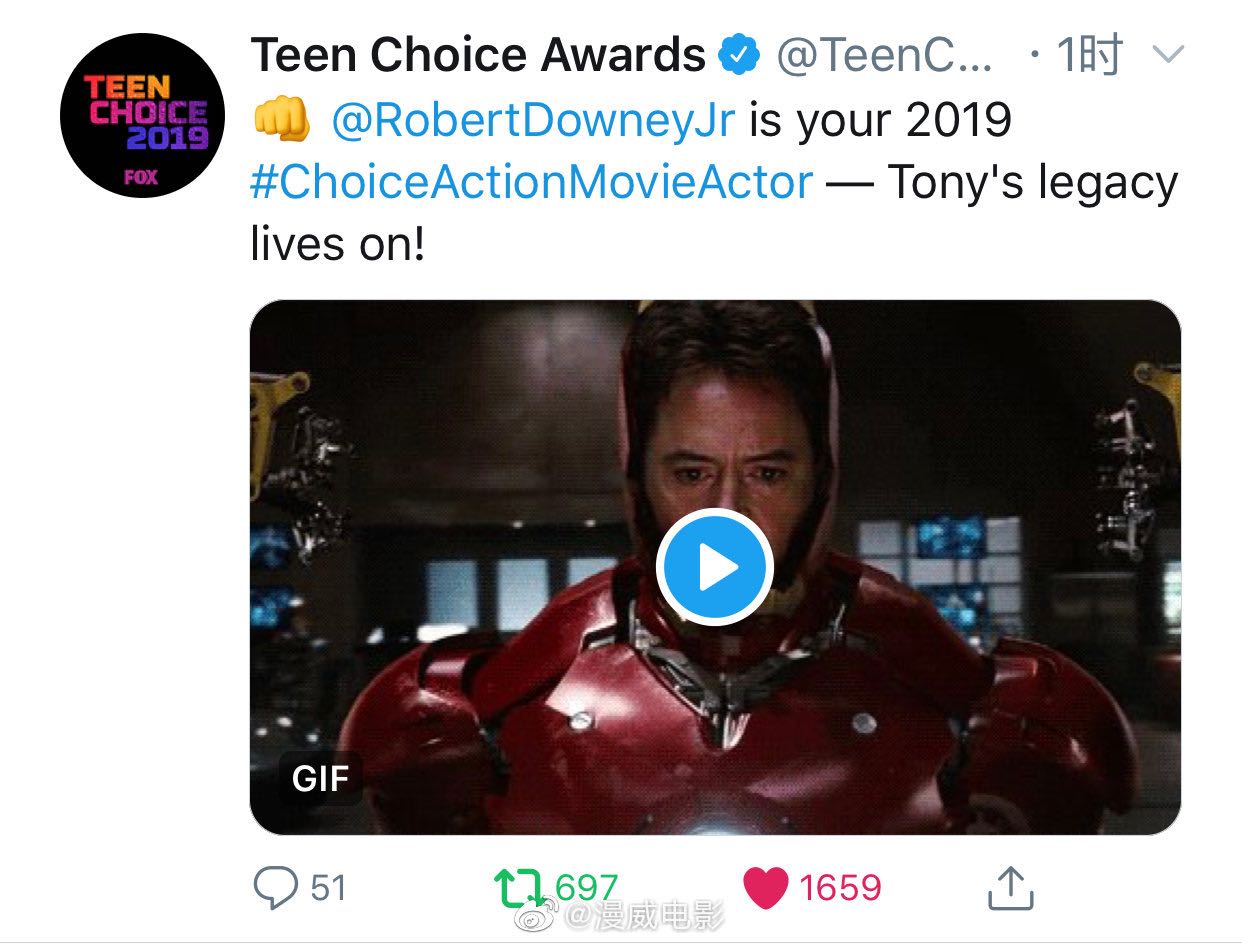The width and height of the screenshot is (1242, 945).
Task: Click the Teen Choice Awards display name
Action: [x=478, y=56]
